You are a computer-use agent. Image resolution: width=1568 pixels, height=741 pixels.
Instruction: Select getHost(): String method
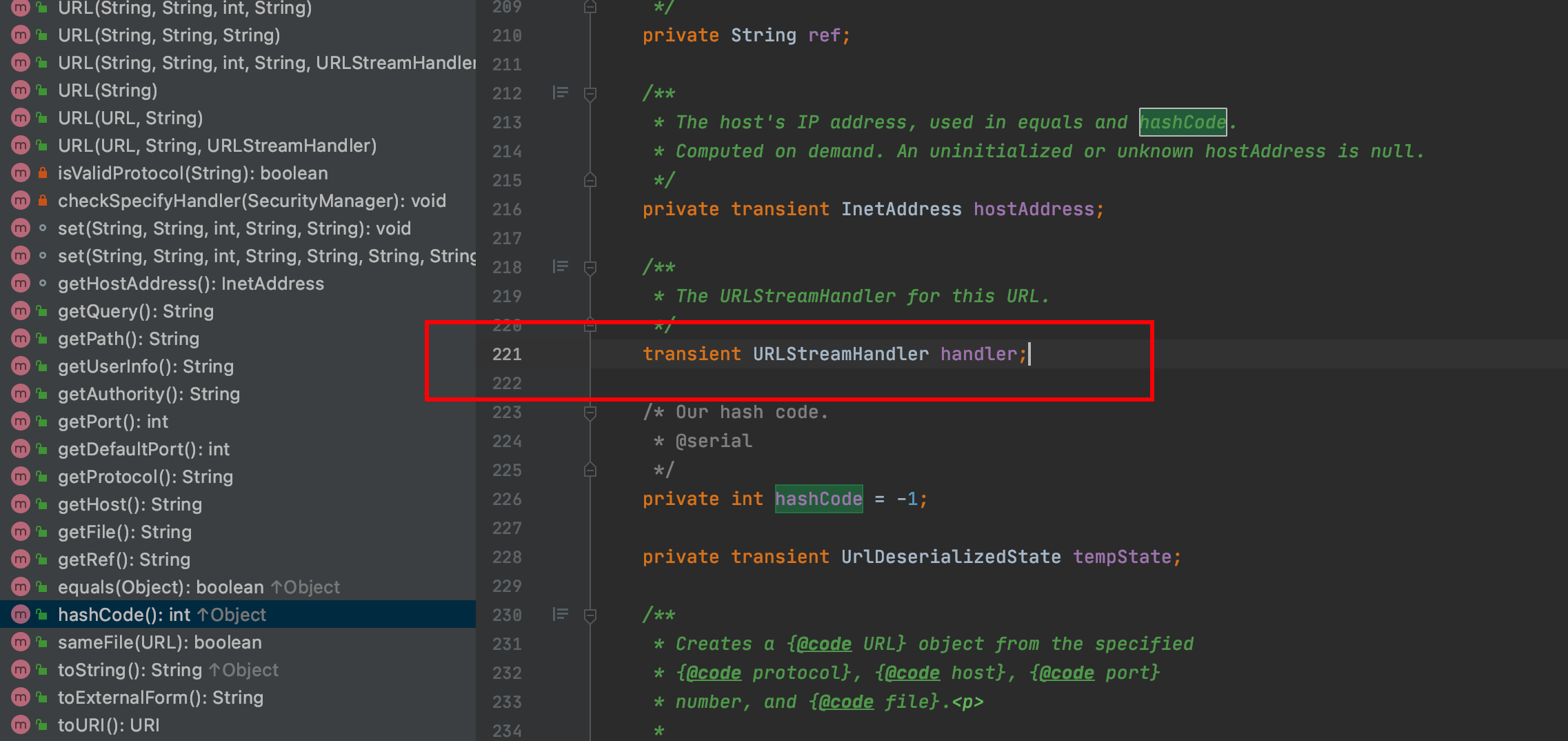coord(130,504)
